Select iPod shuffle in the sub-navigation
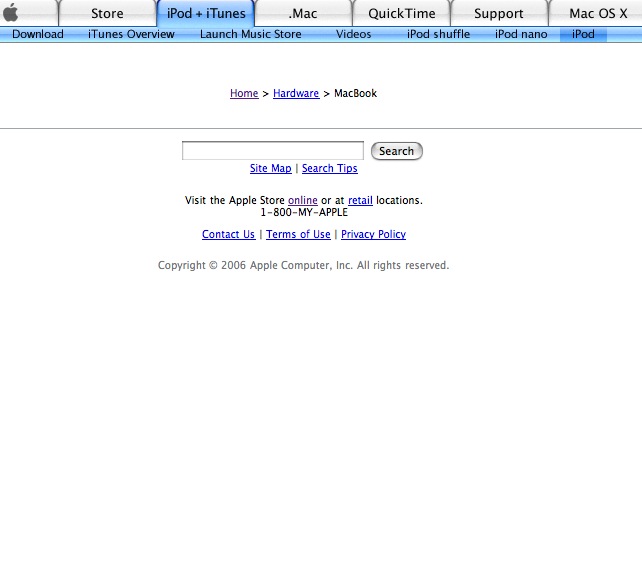642x562 pixels. tap(438, 34)
